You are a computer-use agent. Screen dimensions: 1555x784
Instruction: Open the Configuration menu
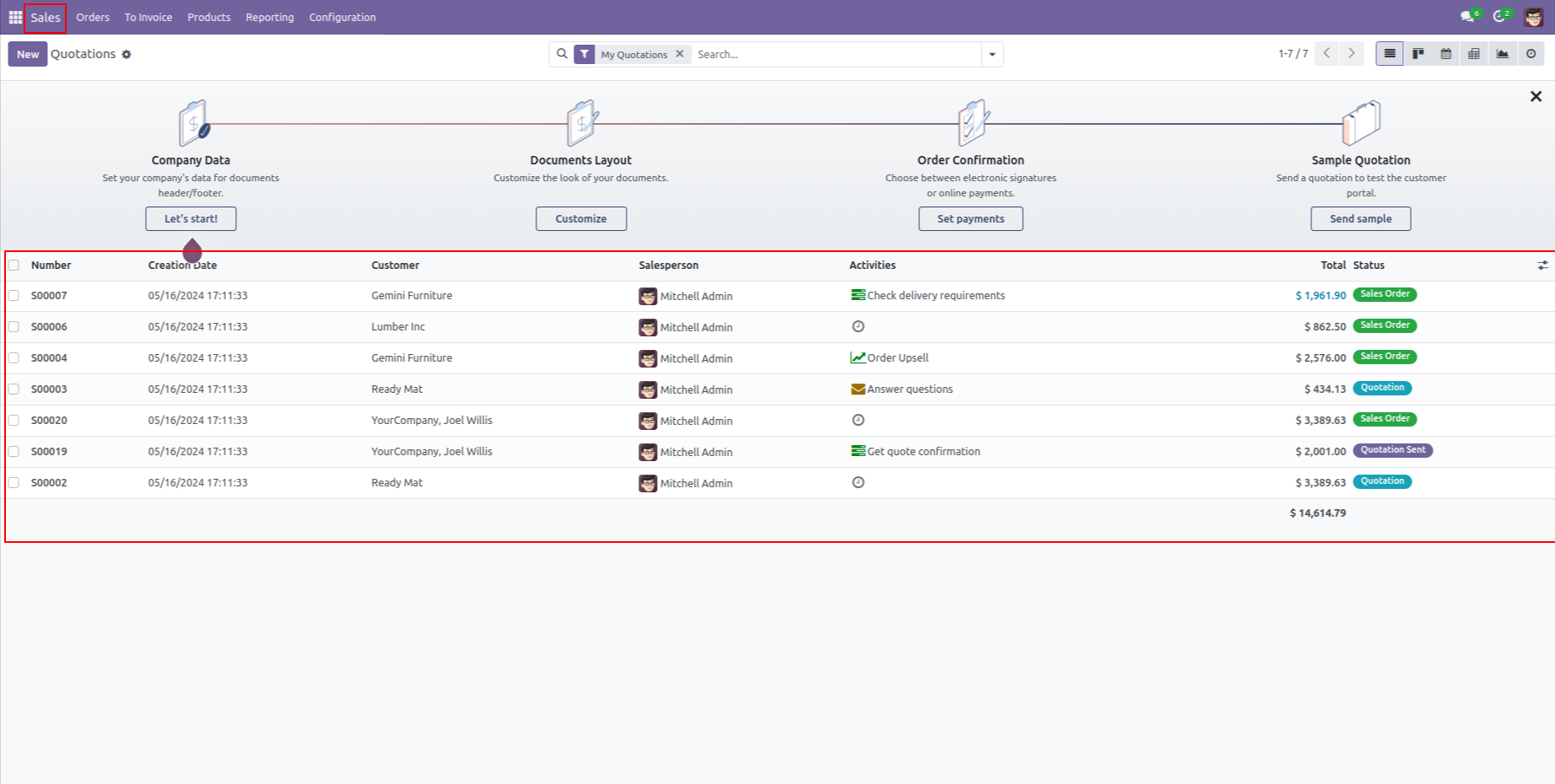point(342,17)
